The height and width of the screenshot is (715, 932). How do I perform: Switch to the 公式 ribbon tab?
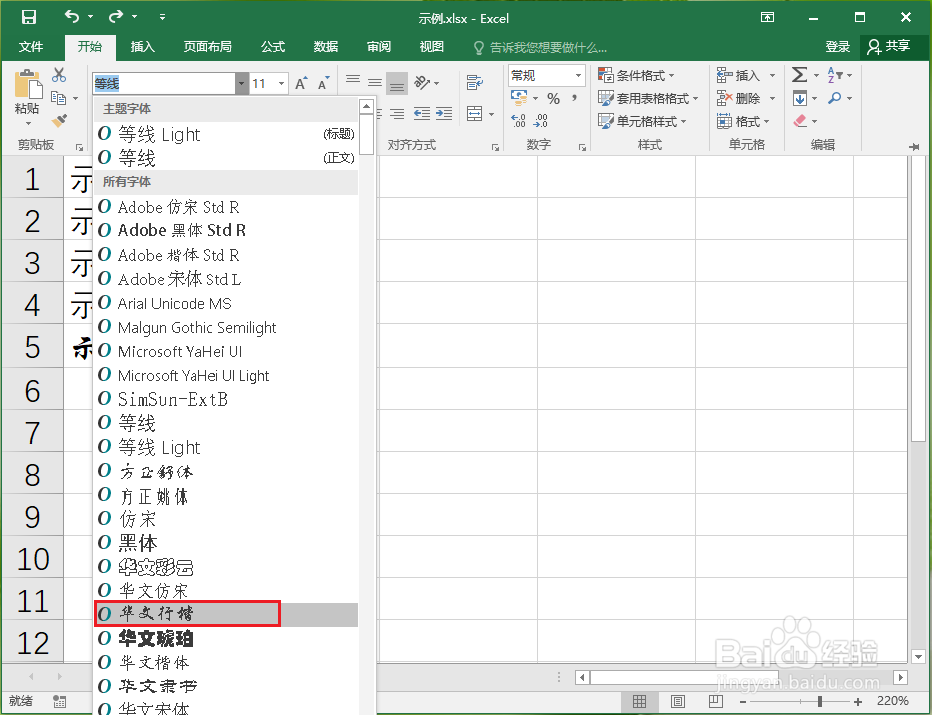273,46
